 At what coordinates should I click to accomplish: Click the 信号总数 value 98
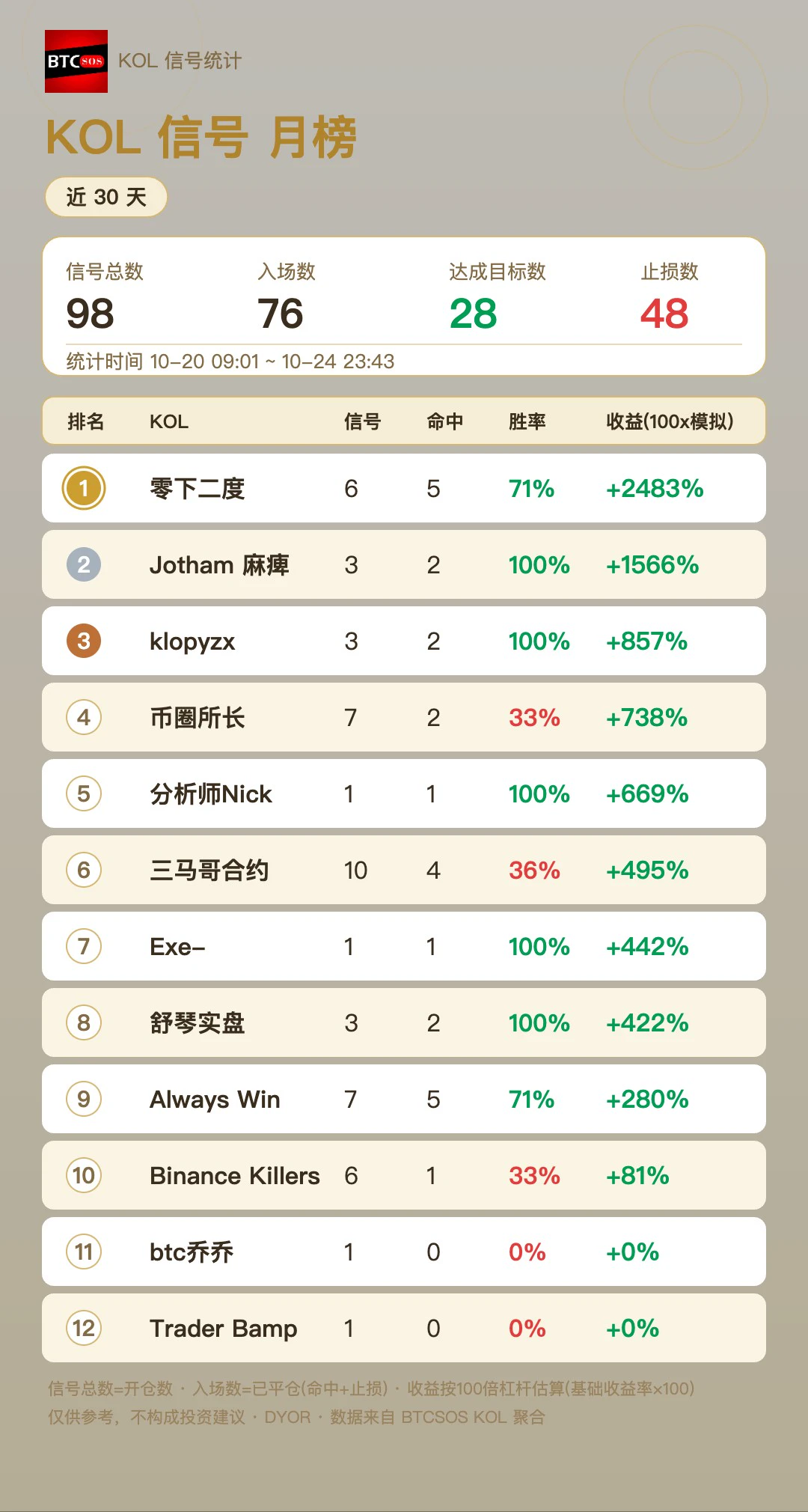(x=91, y=314)
